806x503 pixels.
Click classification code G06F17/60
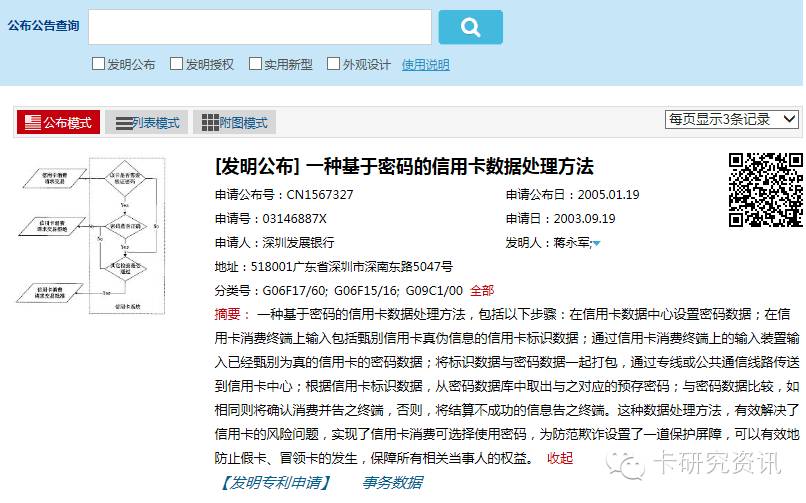pyautogui.click(x=295, y=291)
